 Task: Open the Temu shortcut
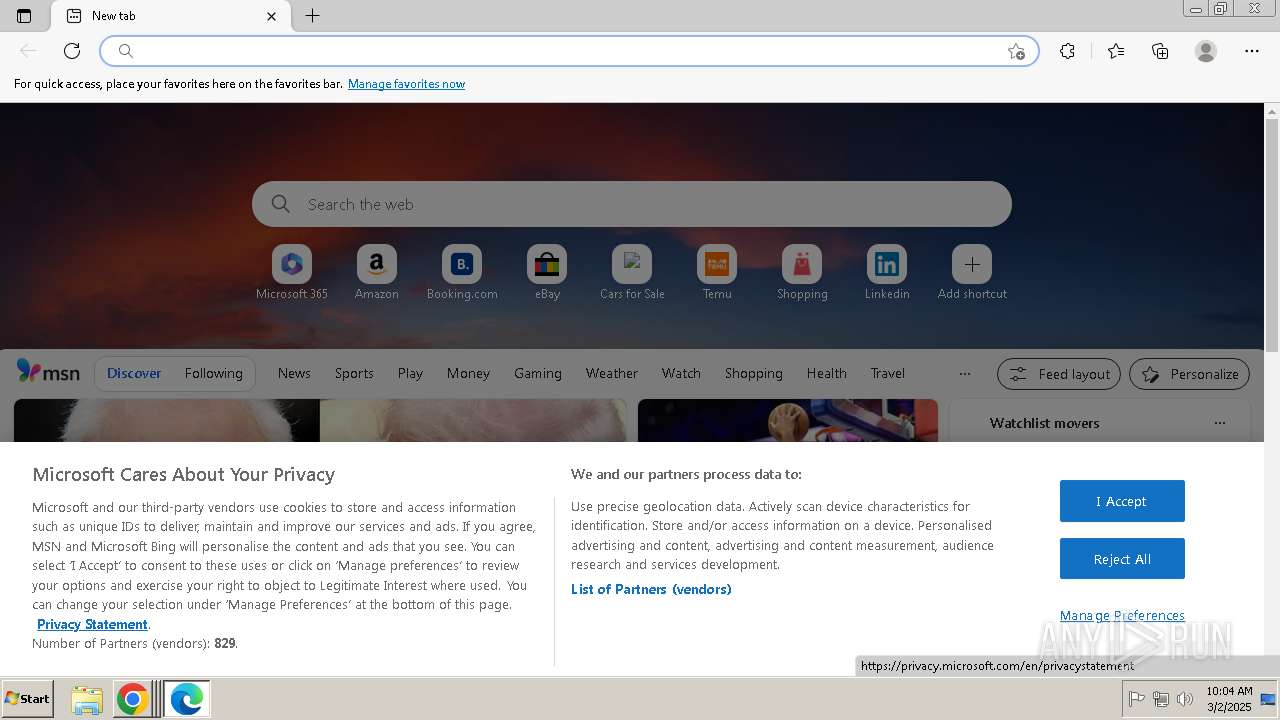(x=717, y=272)
